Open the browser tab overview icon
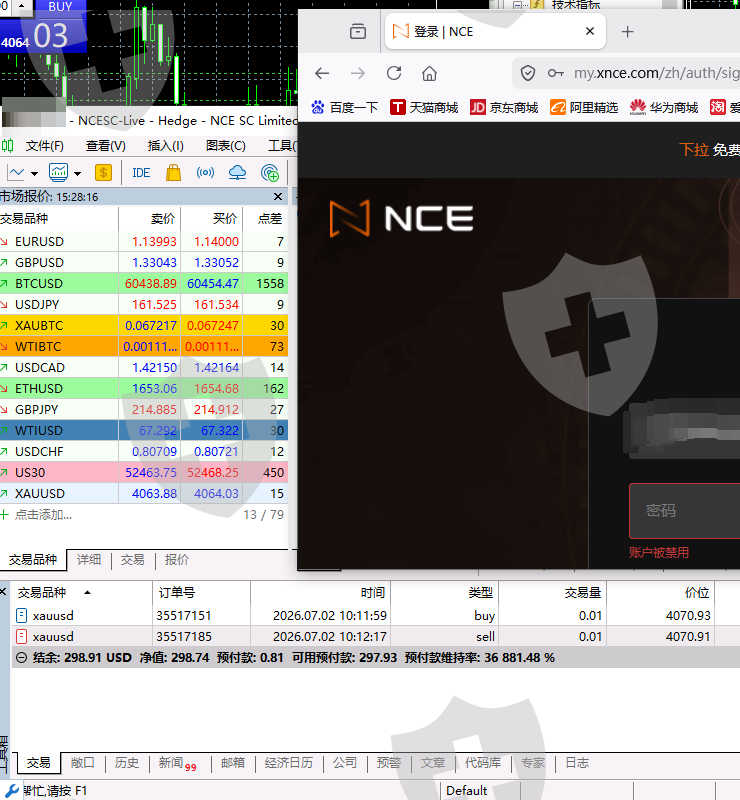This screenshot has height=800, width=740. click(358, 32)
